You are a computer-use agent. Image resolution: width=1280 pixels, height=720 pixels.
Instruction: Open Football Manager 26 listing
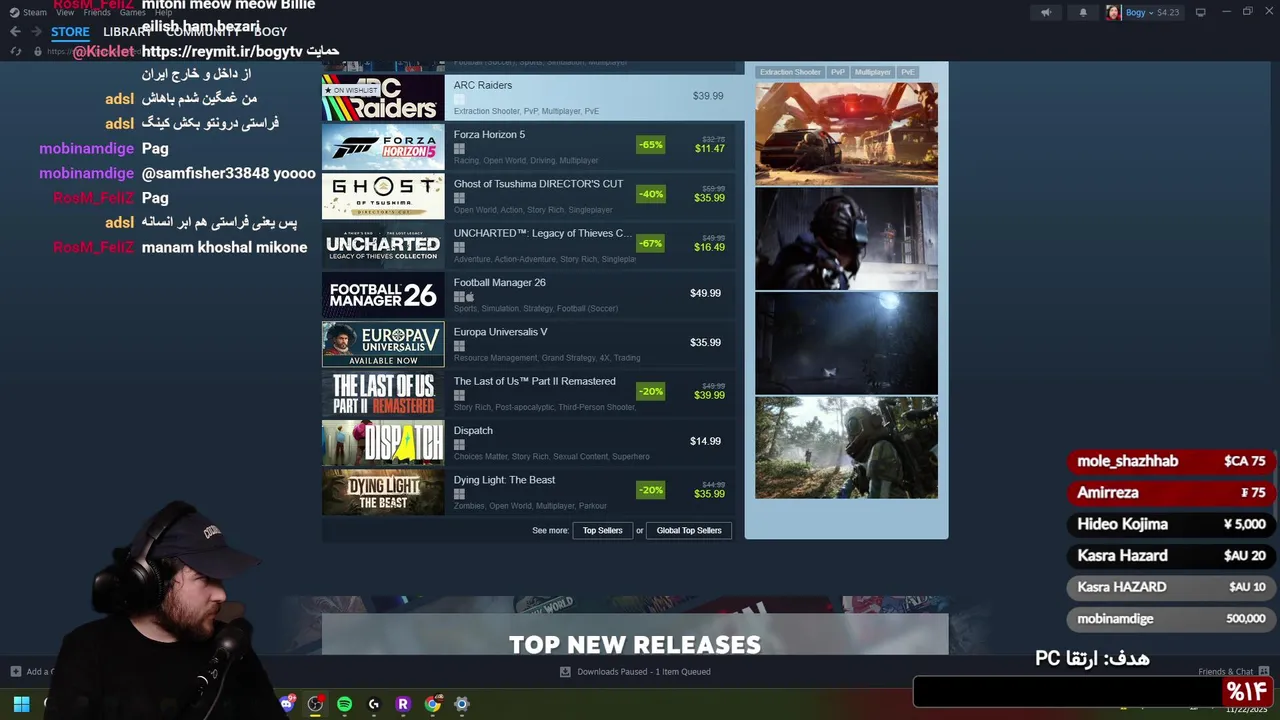click(528, 295)
